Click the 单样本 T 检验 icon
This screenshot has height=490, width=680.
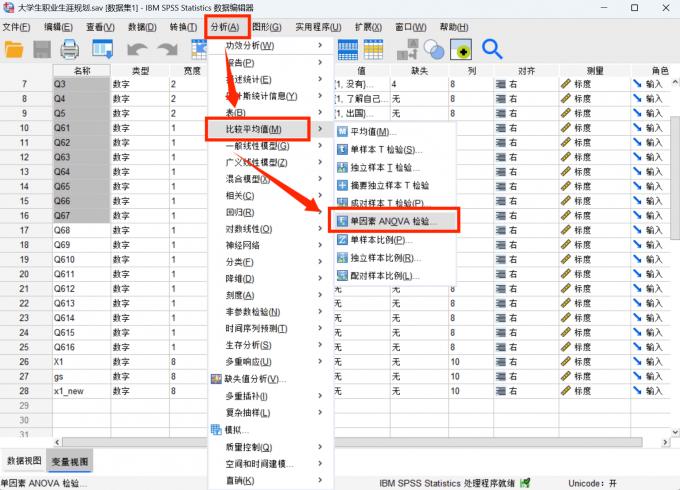(x=343, y=150)
